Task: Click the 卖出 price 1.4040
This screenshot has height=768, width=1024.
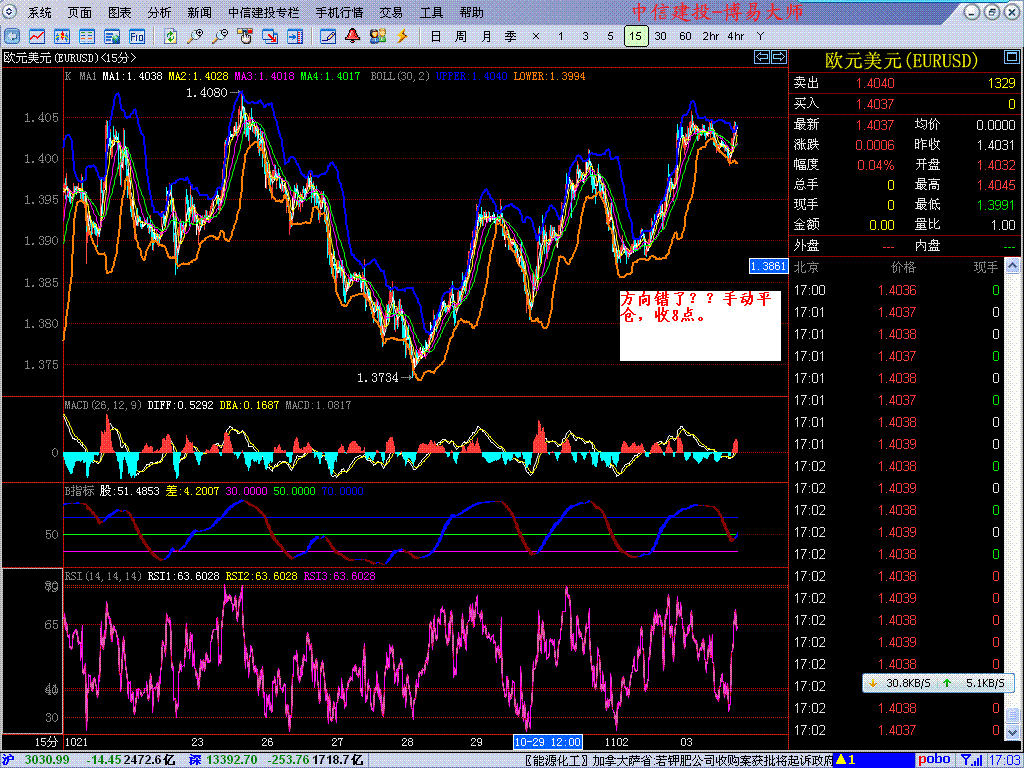Action: click(x=876, y=83)
